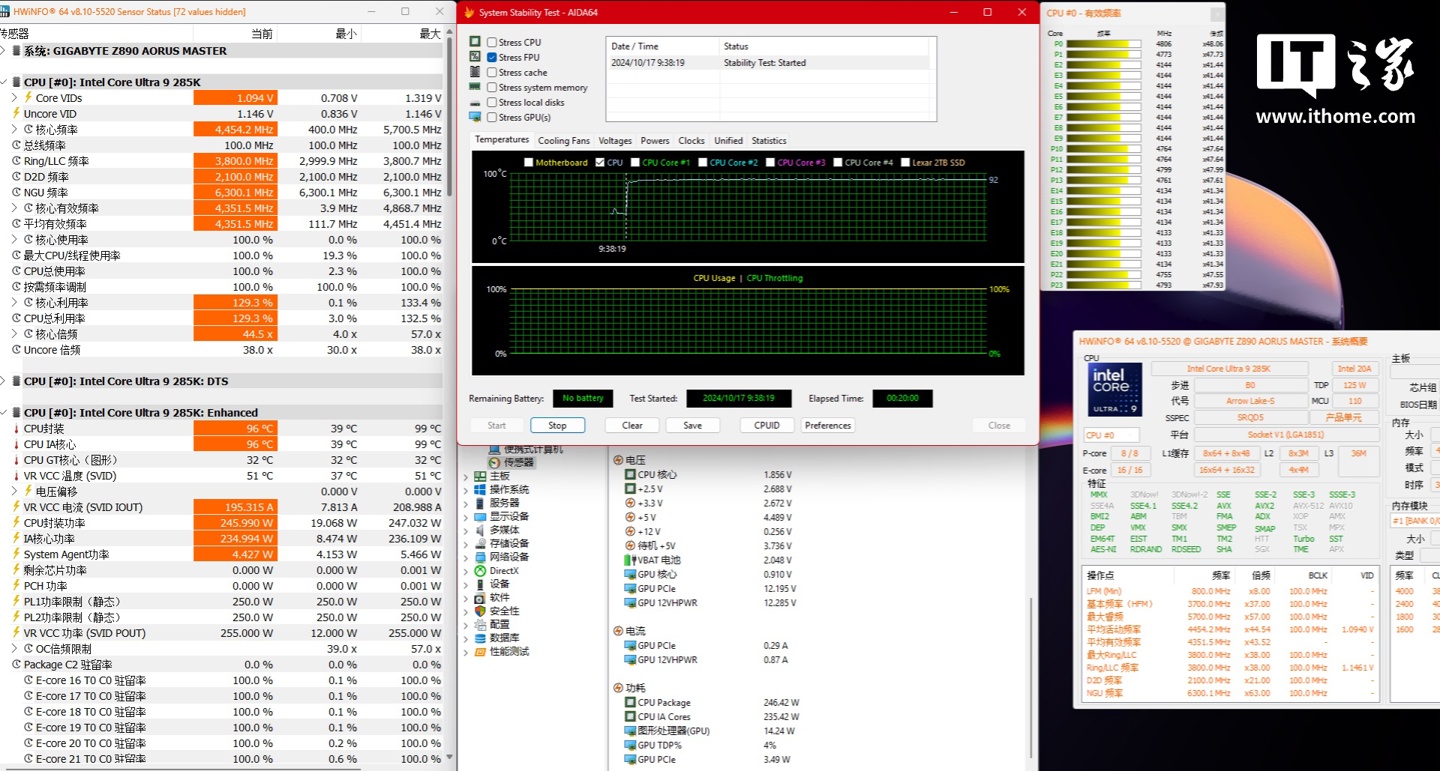
Task: Uncheck the Stress FPU checkbox
Action: [x=492, y=57]
